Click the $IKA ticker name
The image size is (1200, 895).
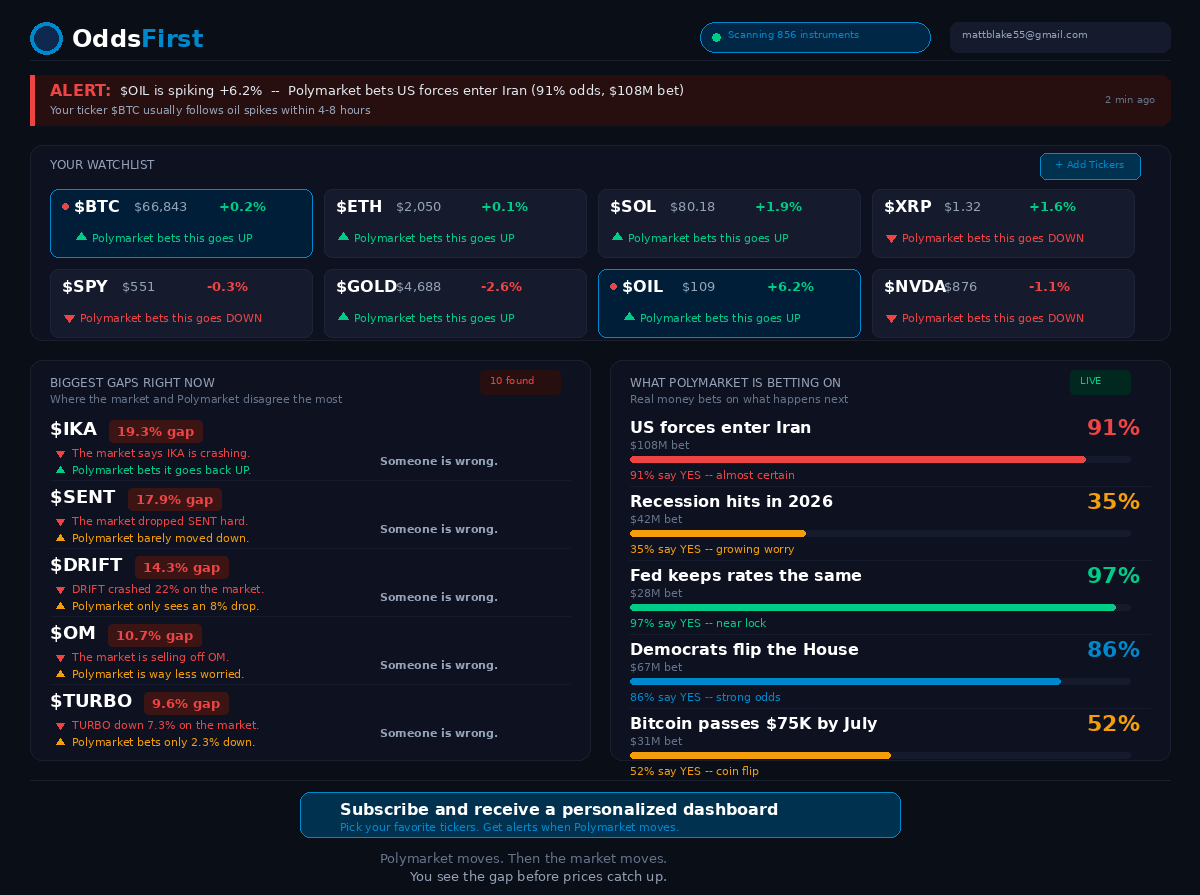coord(73,430)
